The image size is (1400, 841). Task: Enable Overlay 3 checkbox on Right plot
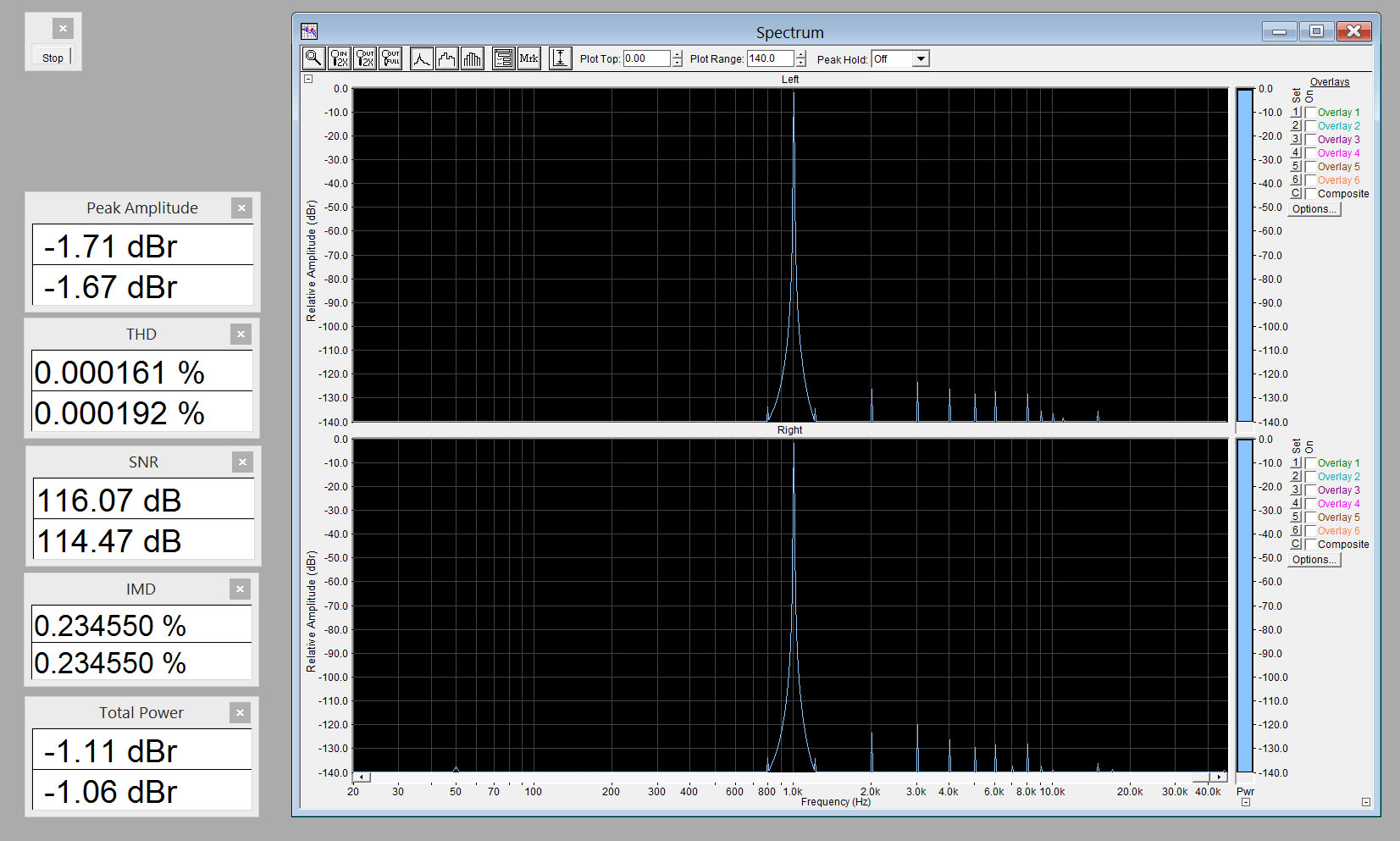pos(1310,490)
